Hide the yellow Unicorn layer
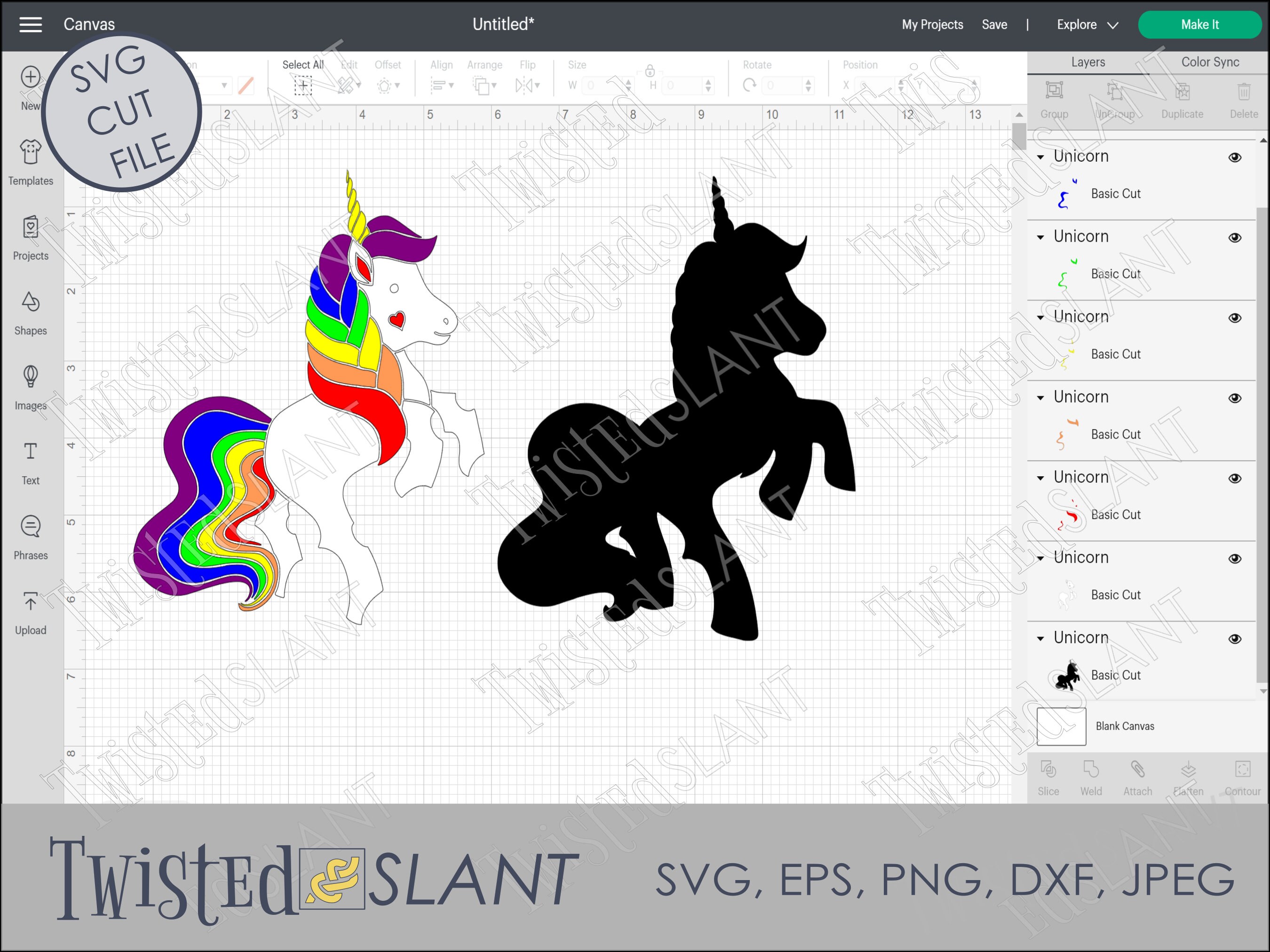The width and height of the screenshot is (1270, 952). (1235, 318)
